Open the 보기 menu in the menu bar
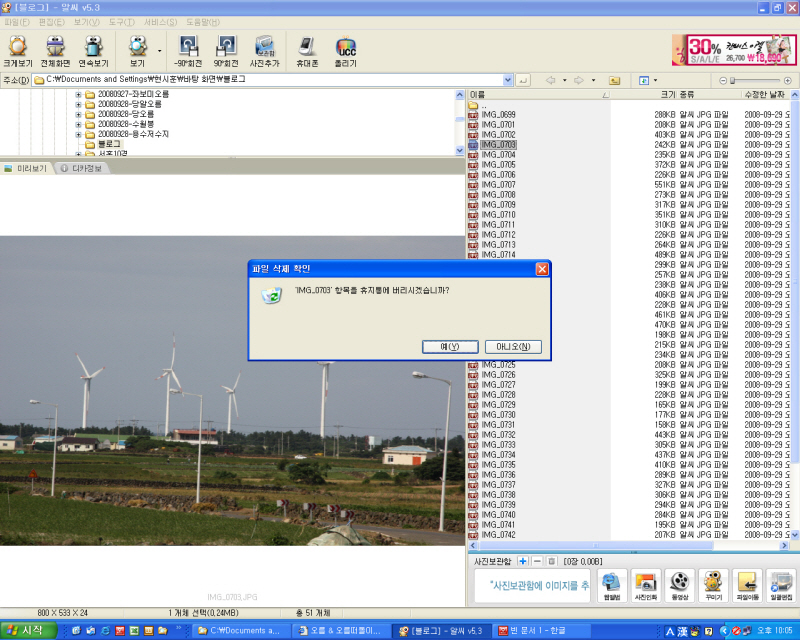 click(x=86, y=22)
